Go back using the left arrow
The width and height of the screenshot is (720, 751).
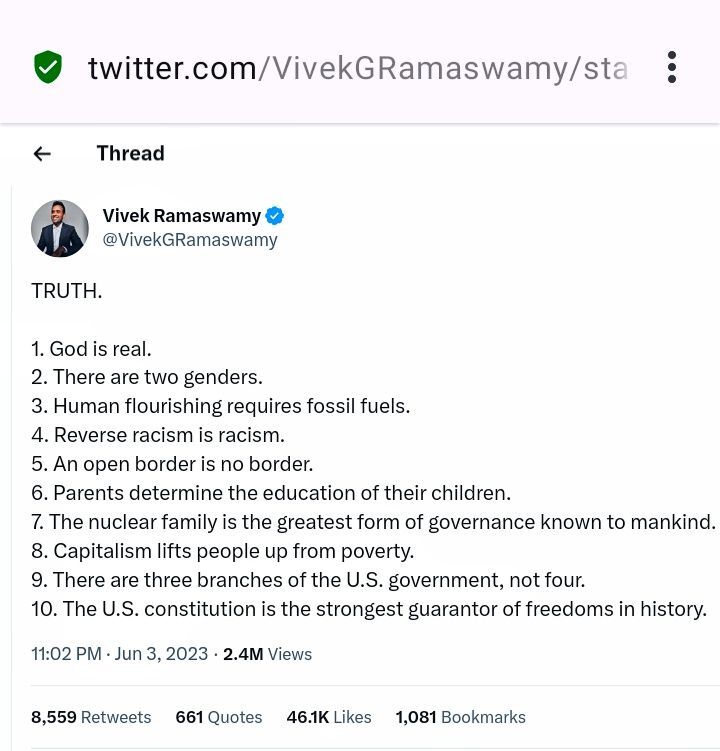42,153
